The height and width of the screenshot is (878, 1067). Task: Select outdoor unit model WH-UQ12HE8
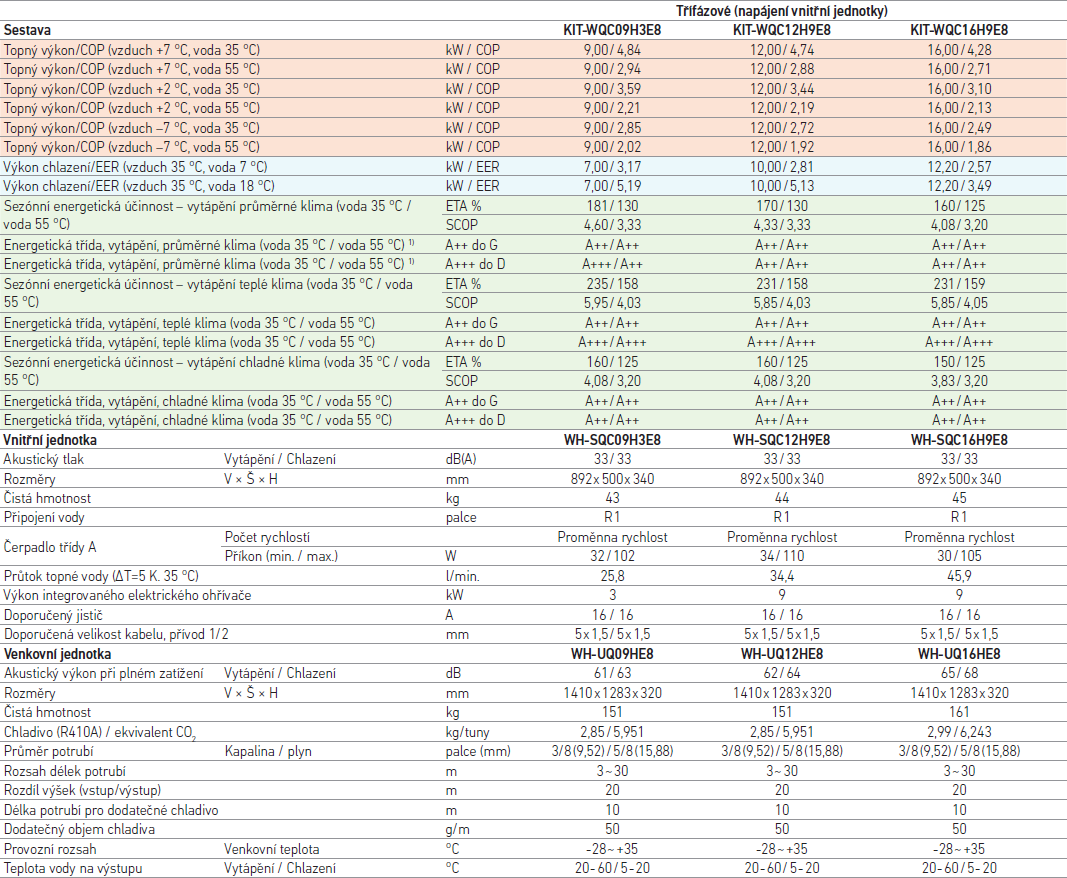[781, 654]
